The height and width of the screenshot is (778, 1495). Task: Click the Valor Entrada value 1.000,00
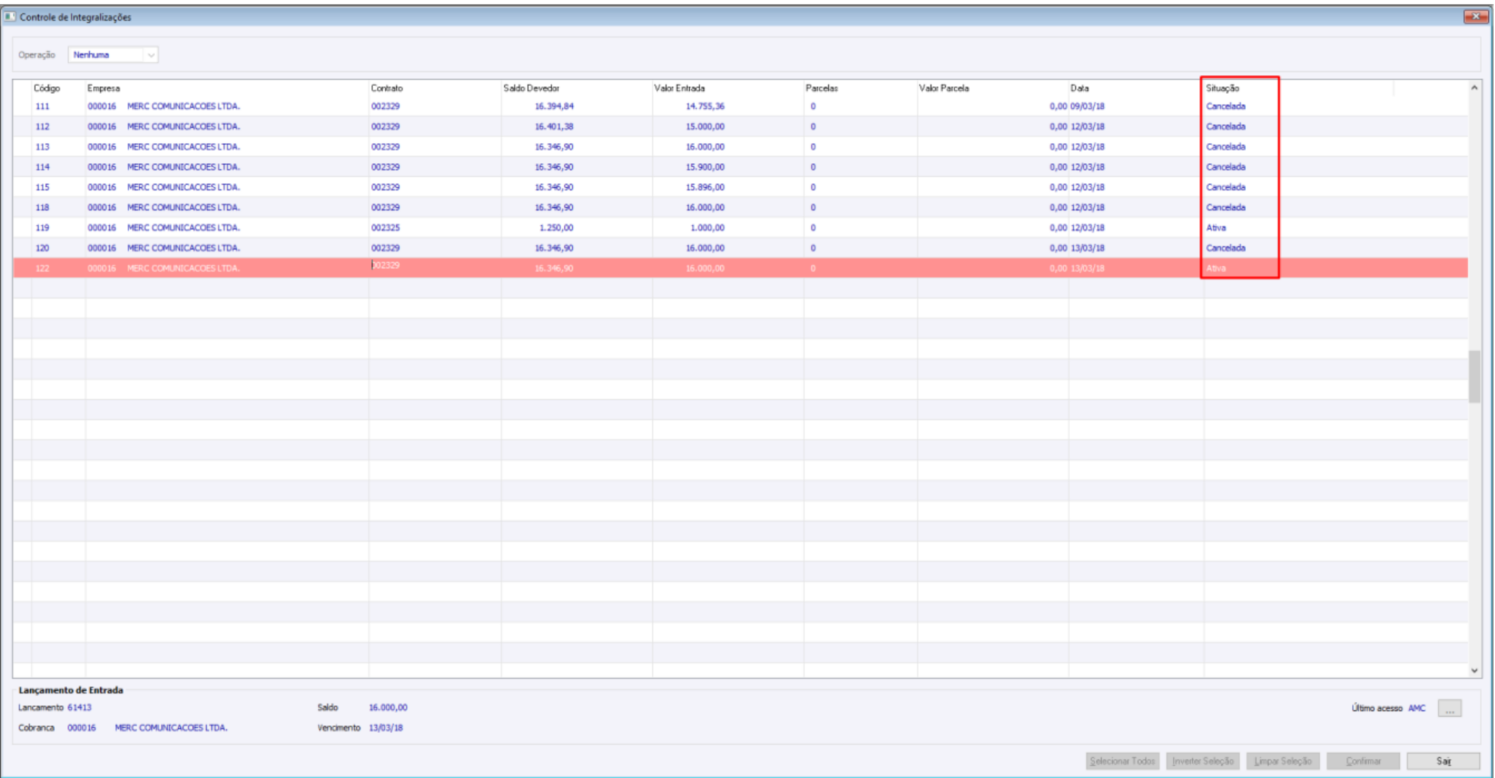(708, 228)
